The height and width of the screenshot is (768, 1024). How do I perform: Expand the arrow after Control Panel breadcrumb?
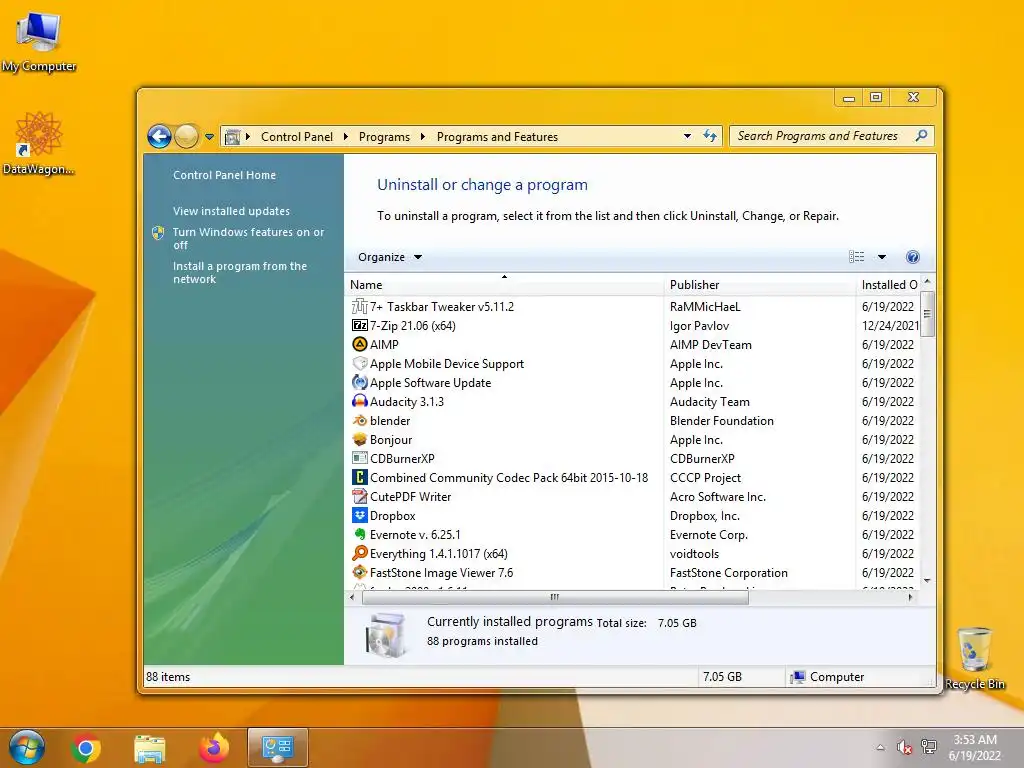(345, 136)
